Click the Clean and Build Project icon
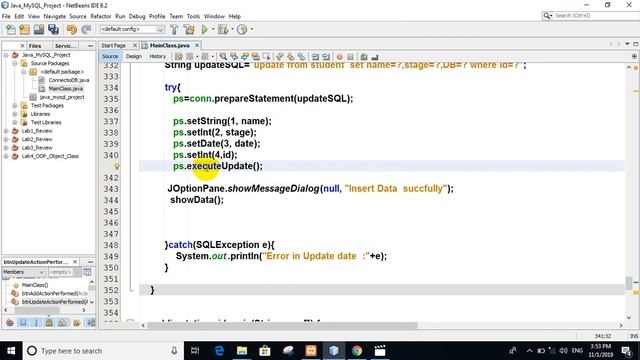The height and width of the screenshot is (360, 640). tap(189, 29)
